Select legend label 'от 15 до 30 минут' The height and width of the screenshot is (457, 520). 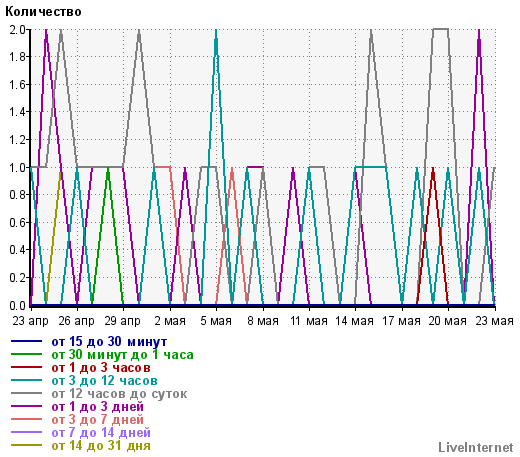click(x=109, y=342)
